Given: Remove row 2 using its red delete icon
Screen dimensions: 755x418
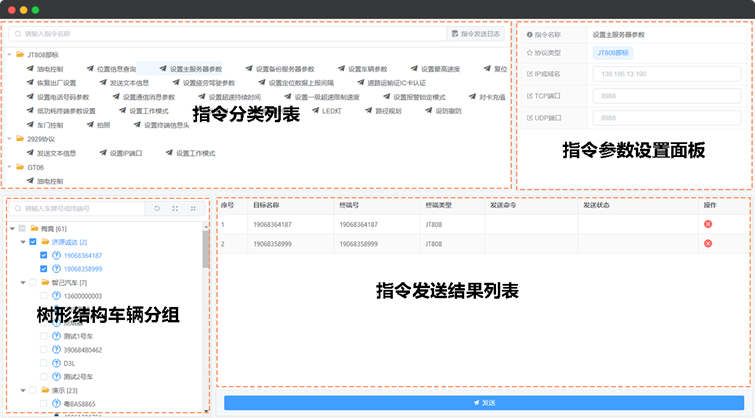Looking at the screenshot, I should (708, 243).
